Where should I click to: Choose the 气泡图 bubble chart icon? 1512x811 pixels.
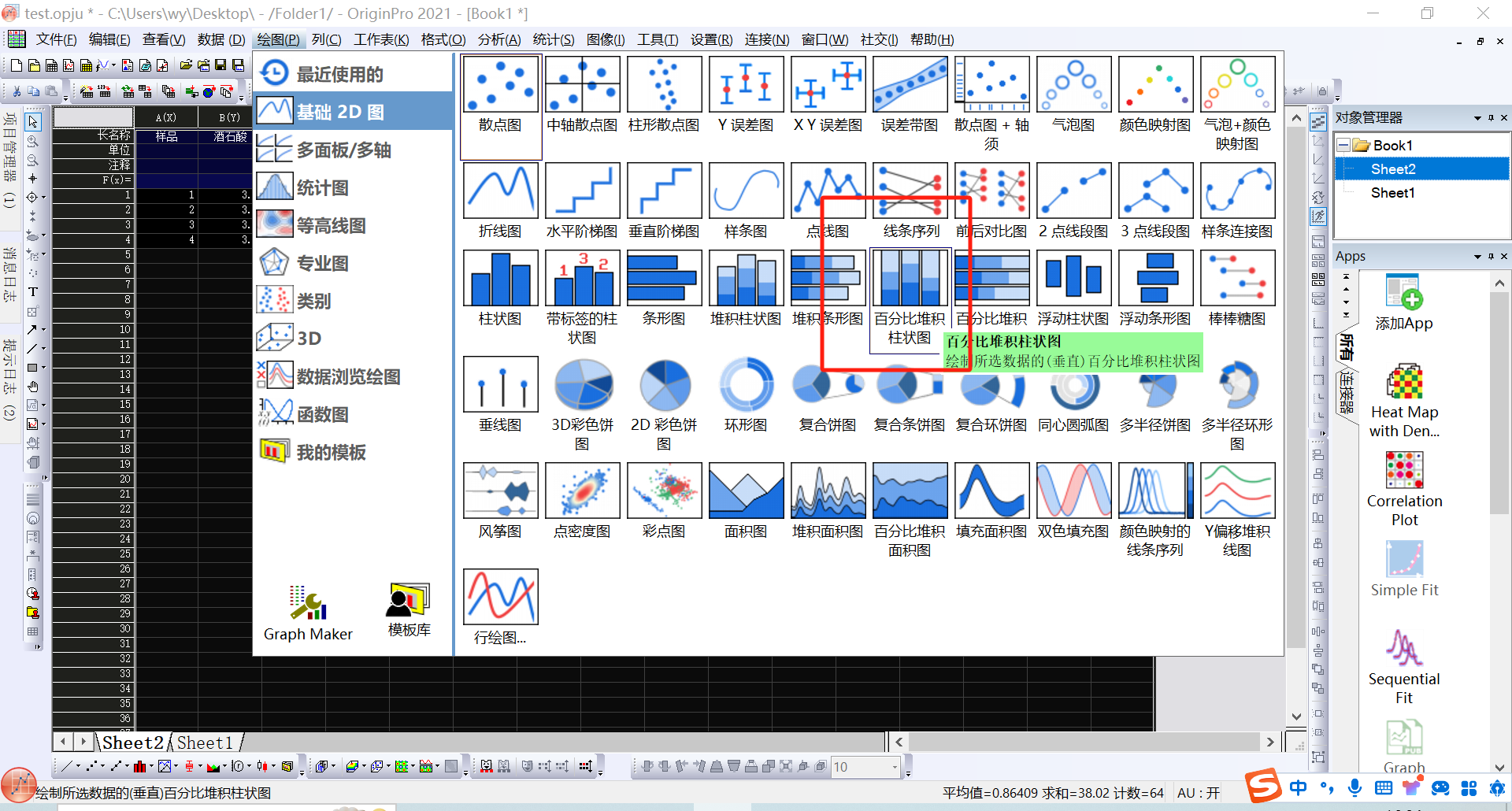point(1073,85)
